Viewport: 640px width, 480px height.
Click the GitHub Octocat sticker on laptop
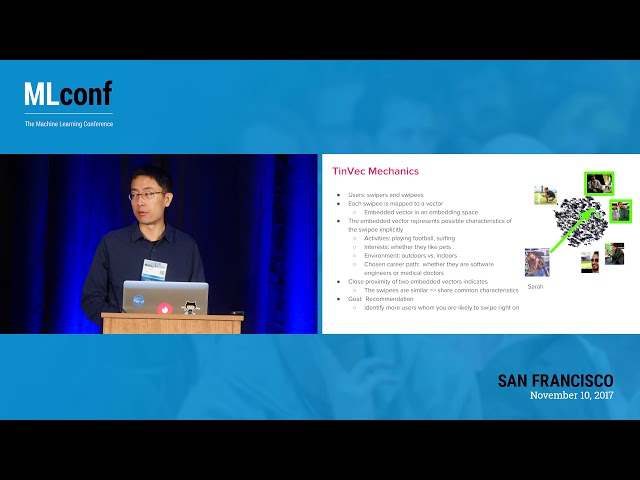pyautogui.click(x=190, y=308)
